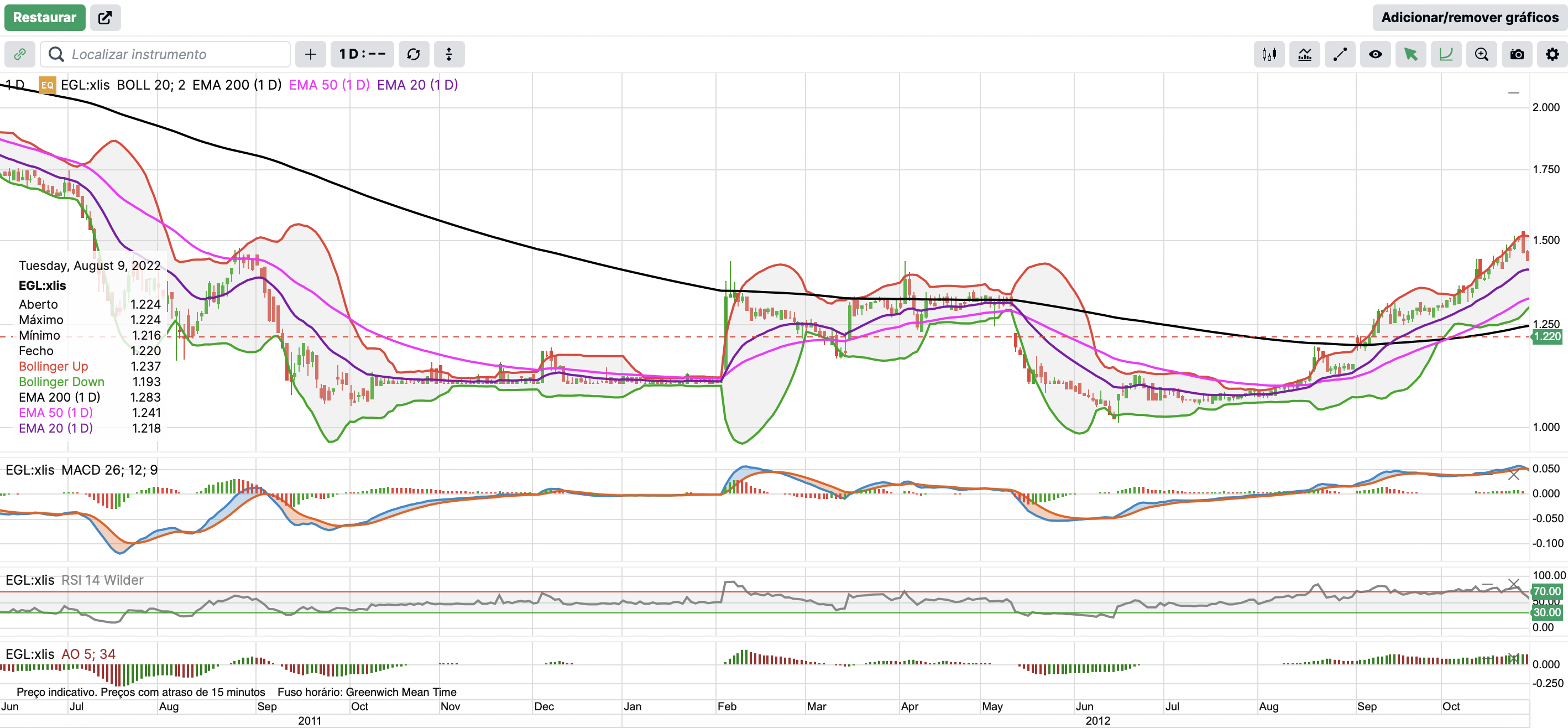The image size is (1568, 728).
Task: Close the RSI 14 Wilder panel
Action: 1513,583
